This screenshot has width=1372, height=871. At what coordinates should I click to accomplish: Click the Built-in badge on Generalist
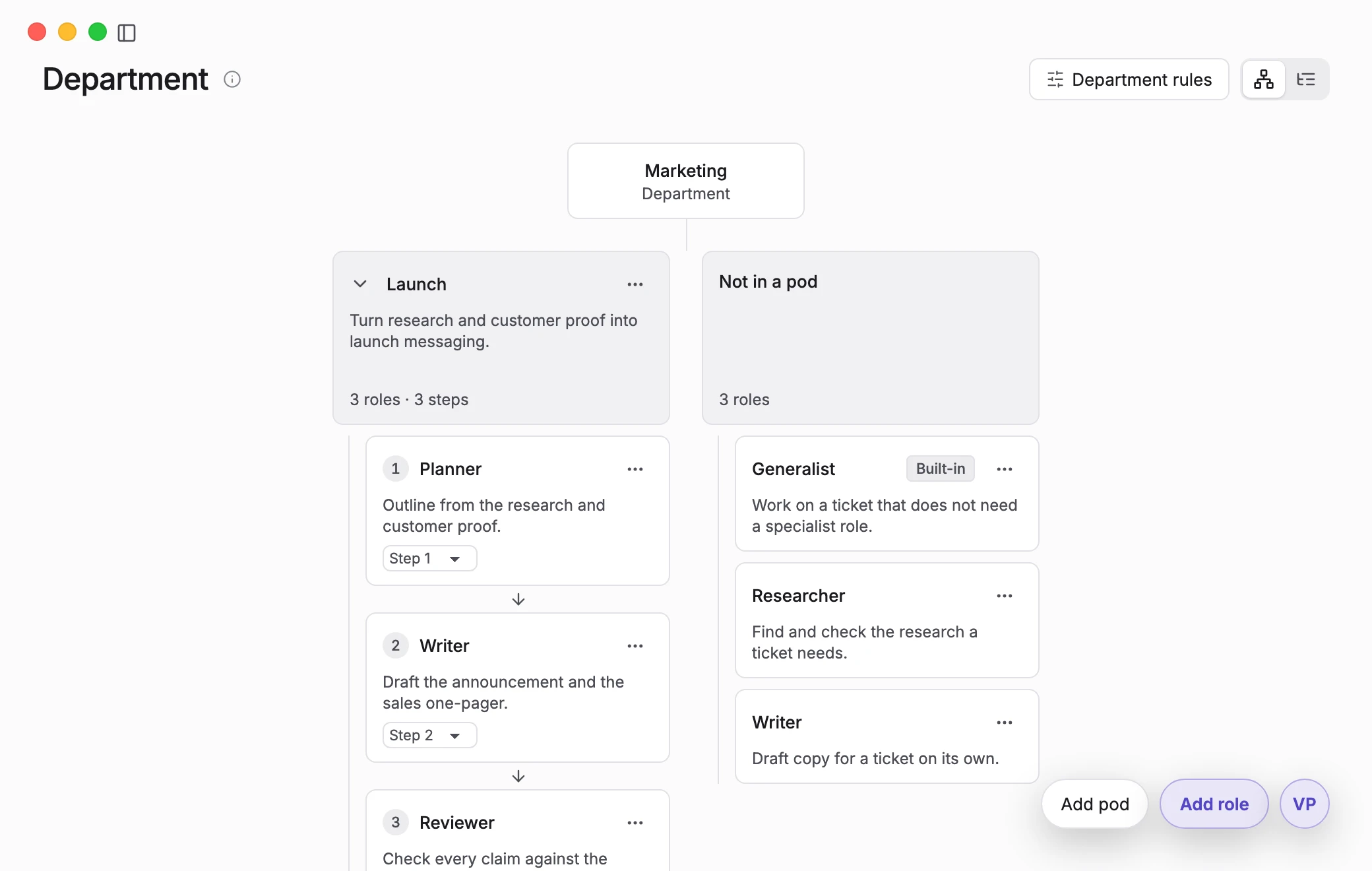[940, 468]
